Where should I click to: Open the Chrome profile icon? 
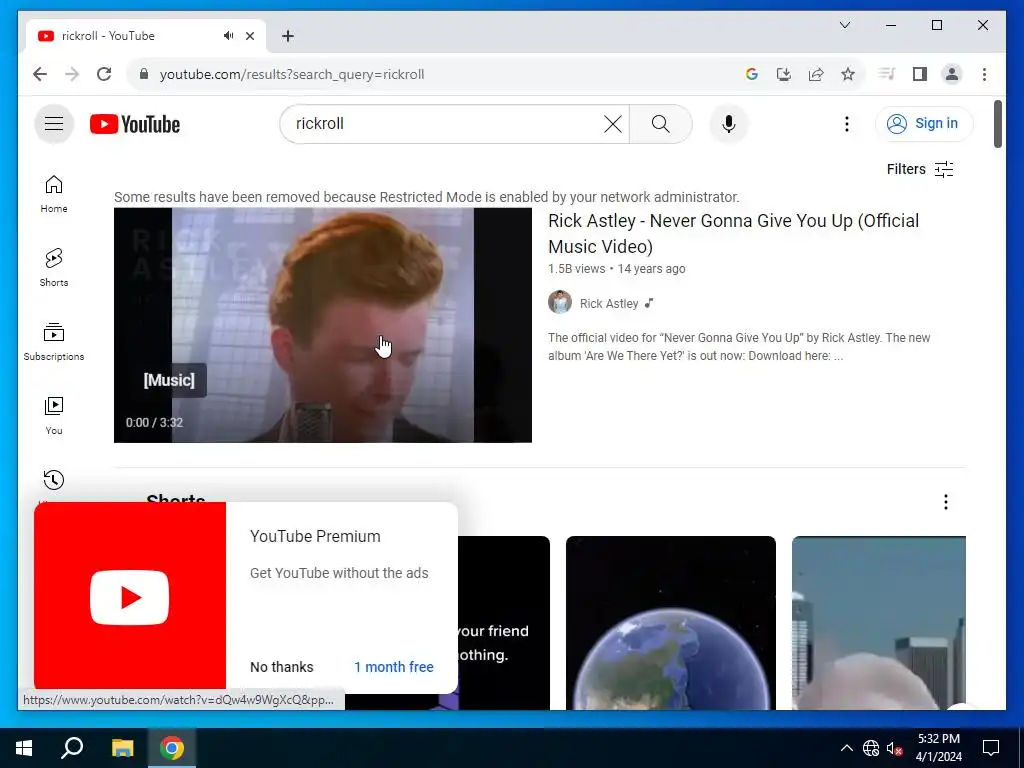point(952,74)
